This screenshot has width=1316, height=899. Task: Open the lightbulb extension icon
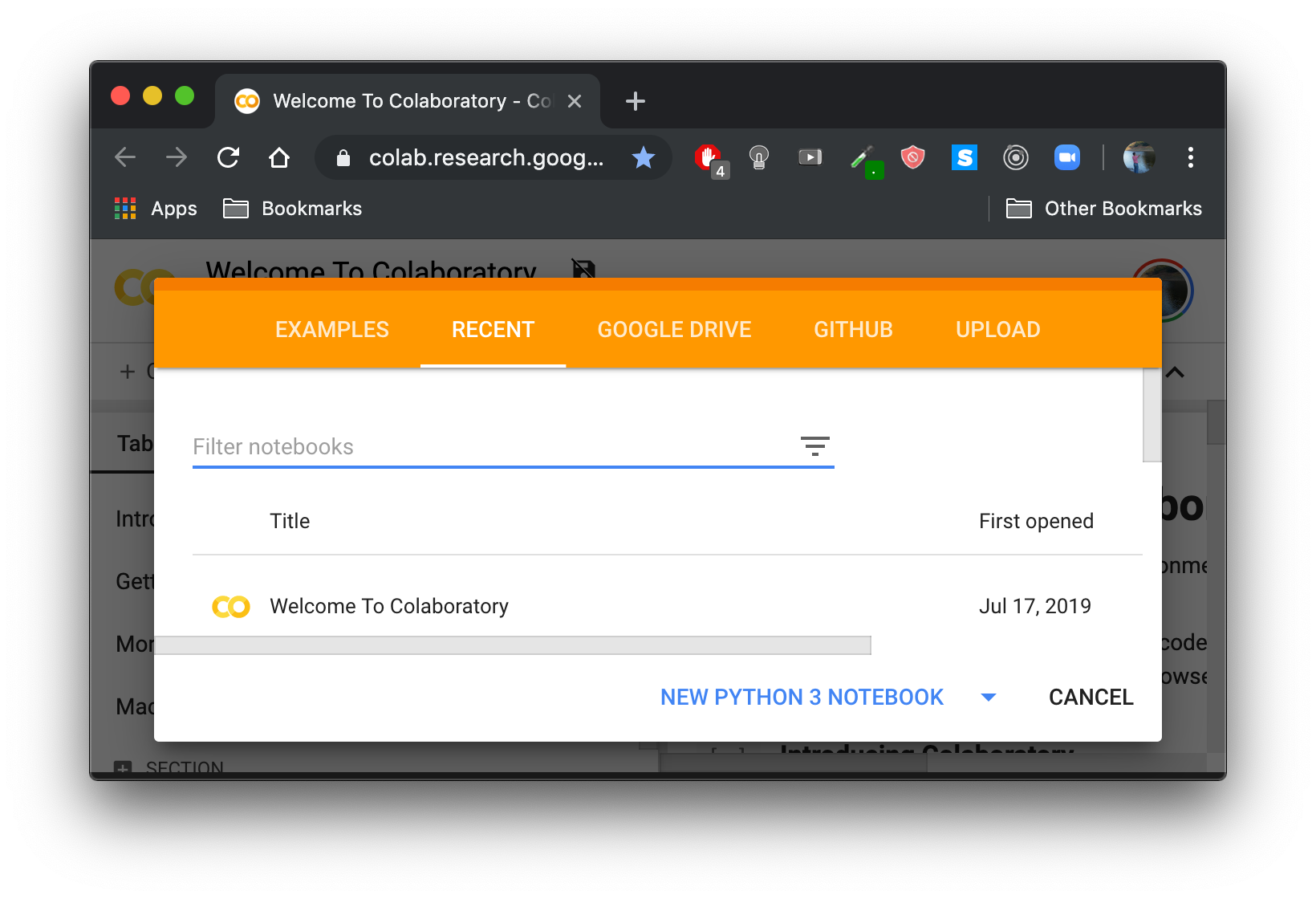tap(759, 157)
